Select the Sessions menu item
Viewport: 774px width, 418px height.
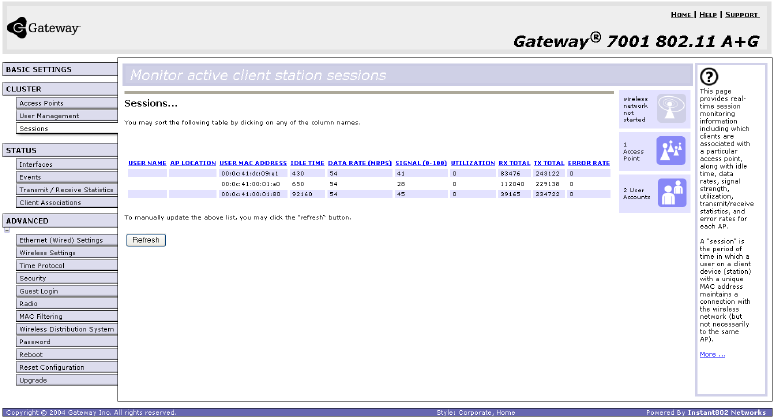tap(67, 128)
